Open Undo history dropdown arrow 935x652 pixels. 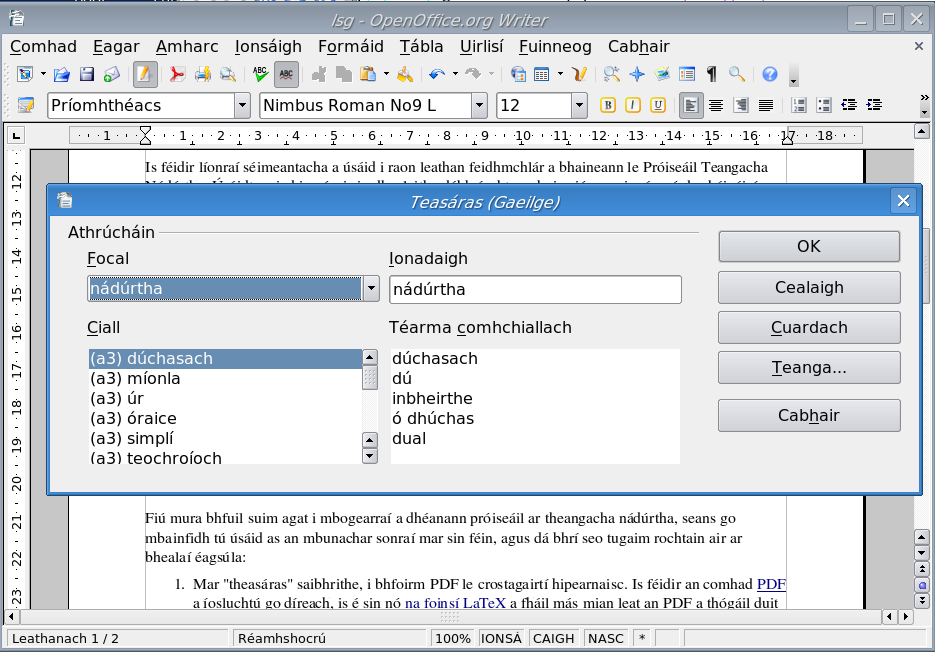click(x=455, y=75)
